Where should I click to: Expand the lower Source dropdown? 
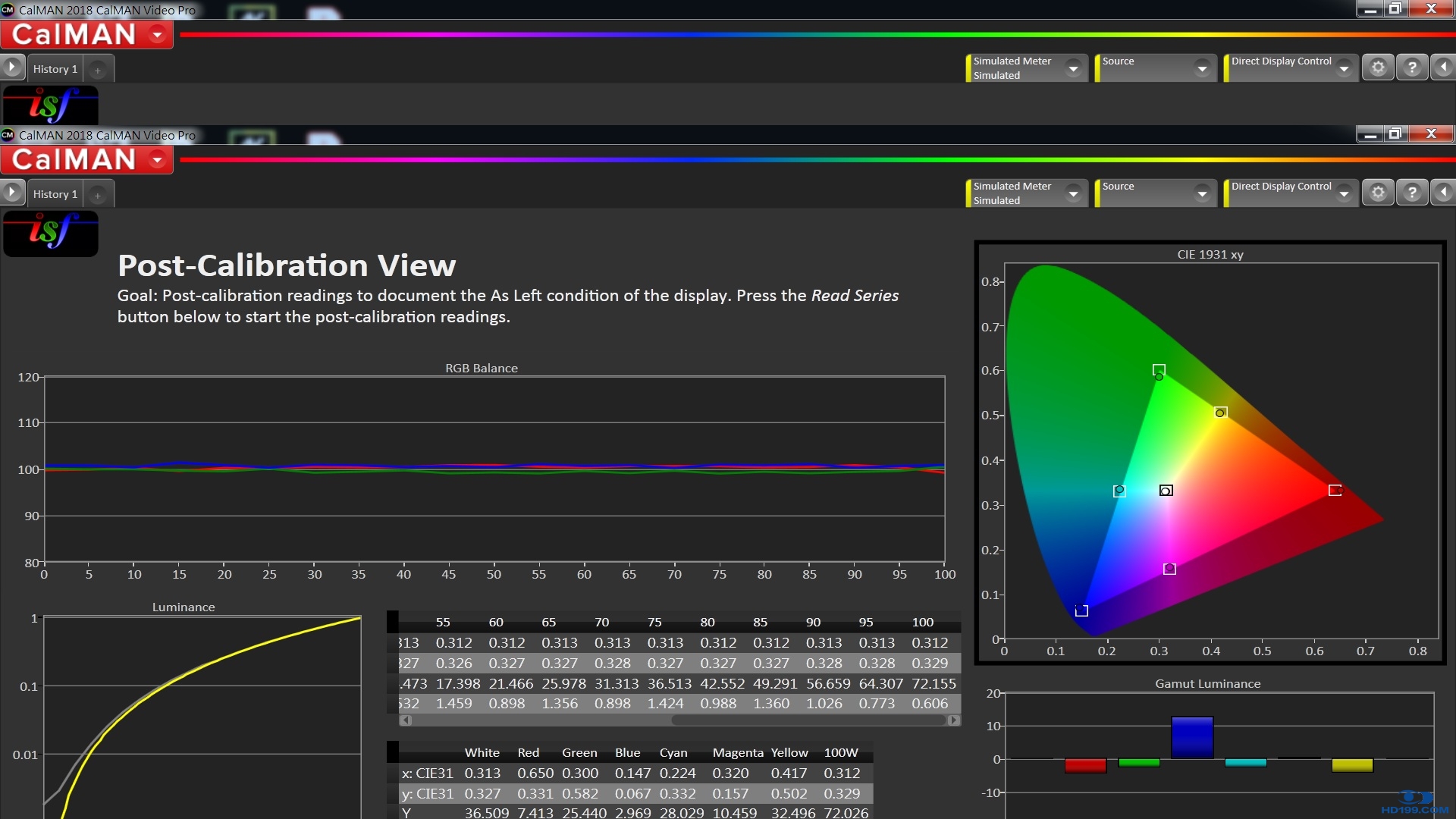coord(1201,193)
